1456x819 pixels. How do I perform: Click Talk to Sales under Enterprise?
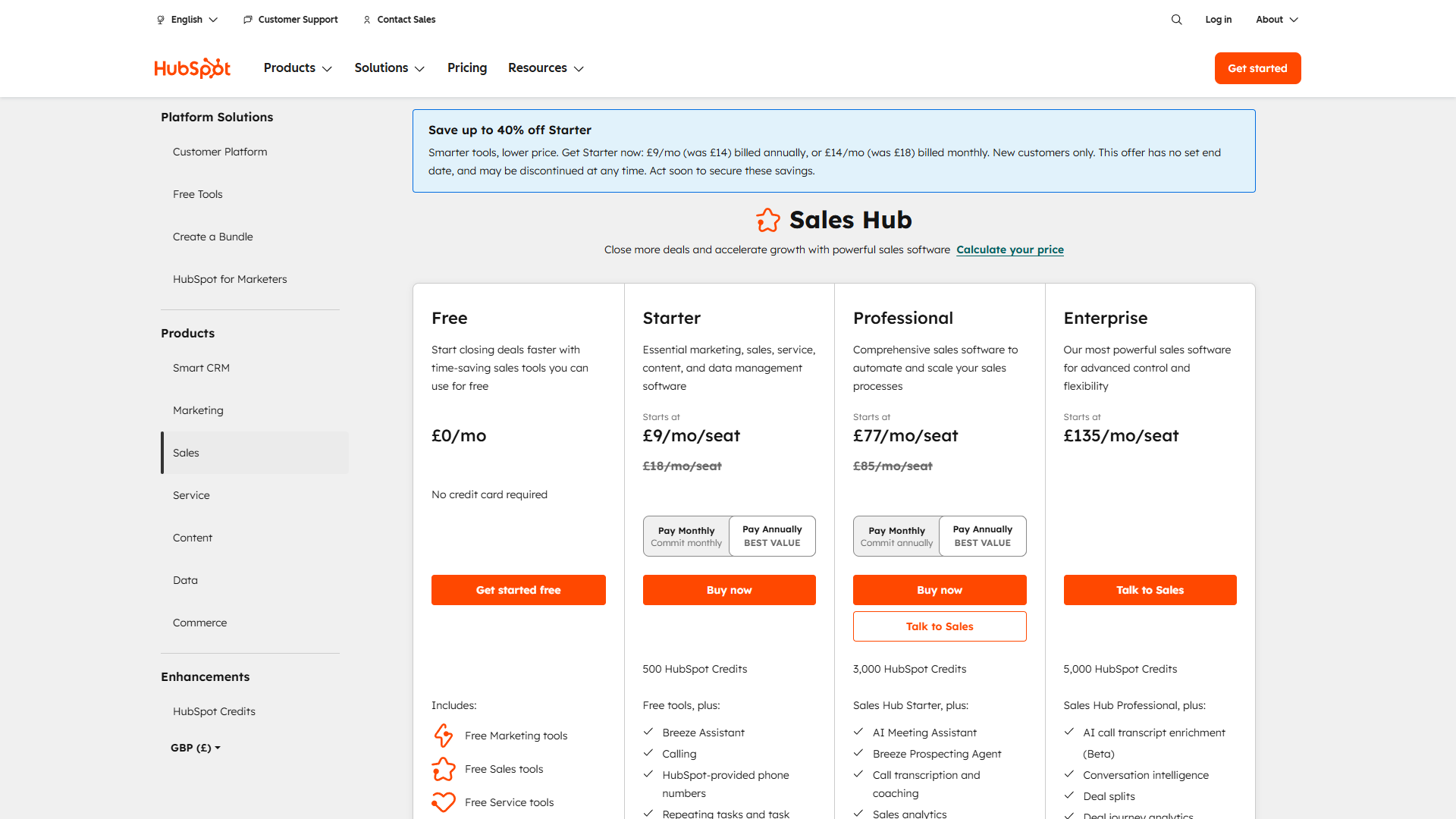coord(1150,590)
